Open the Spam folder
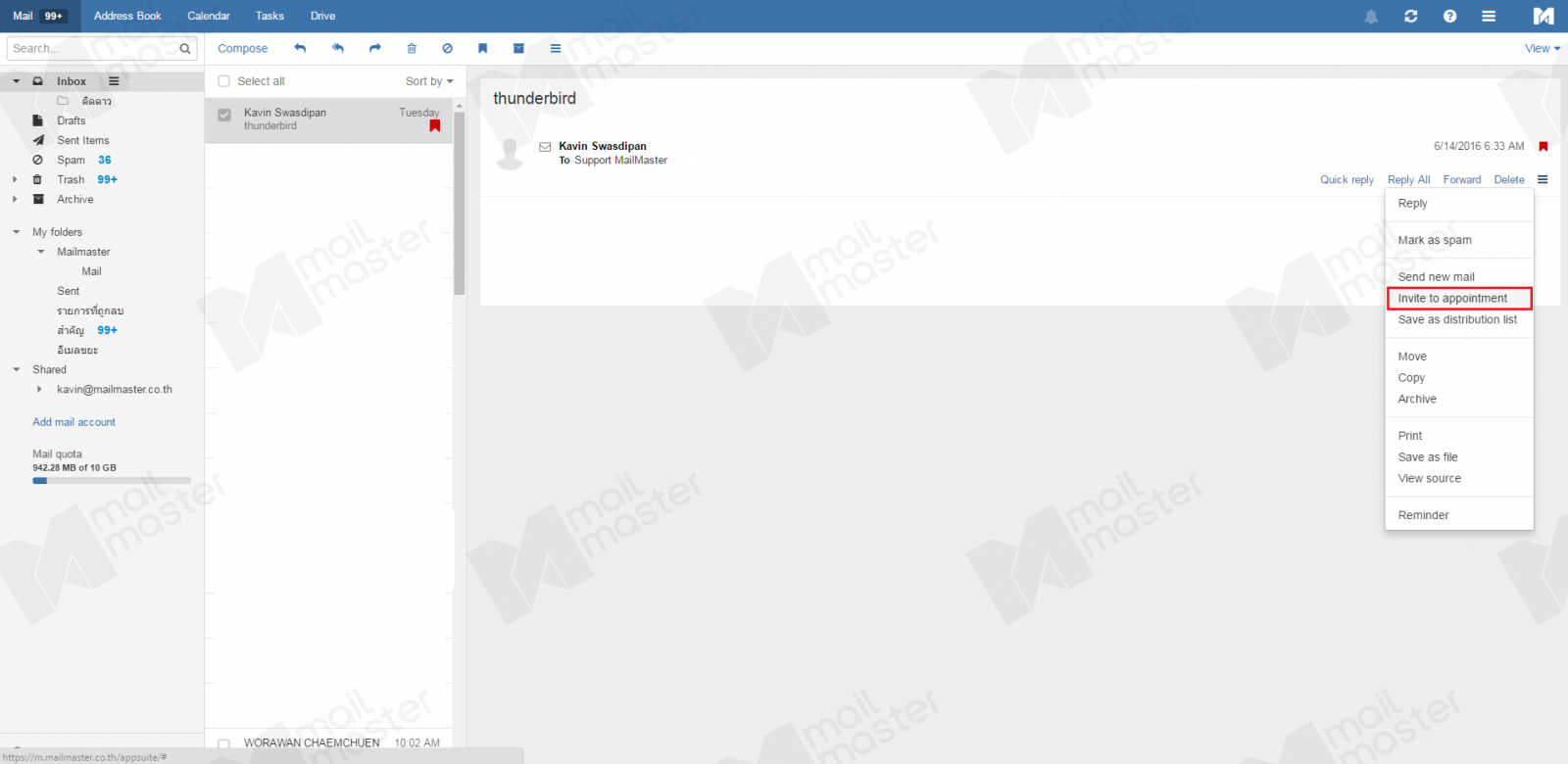 click(x=71, y=160)
